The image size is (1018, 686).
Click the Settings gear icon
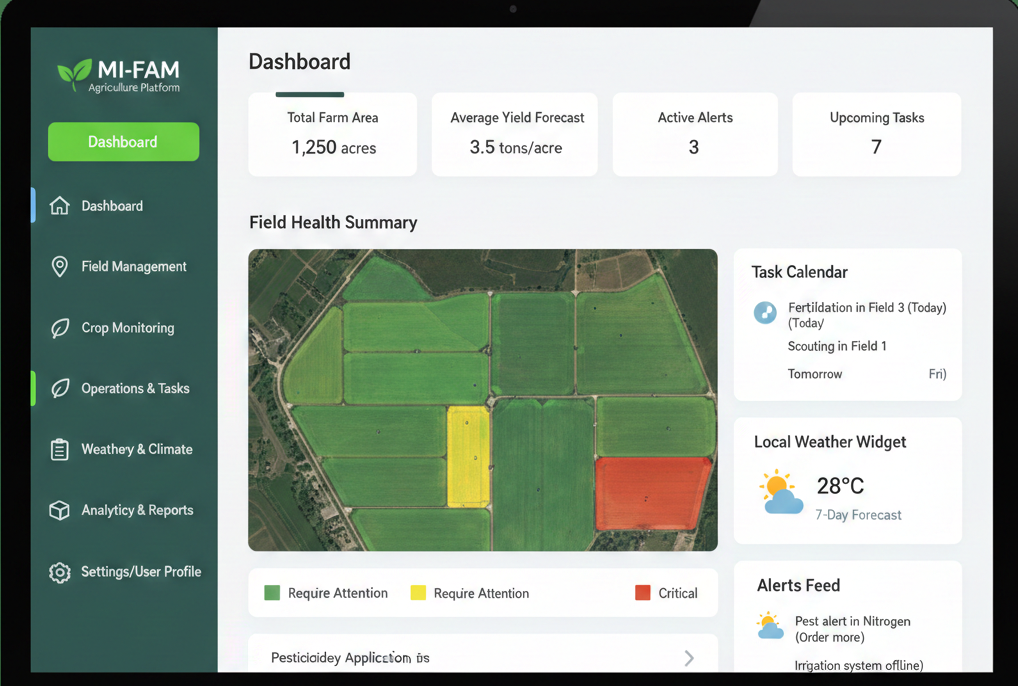[60, 572]
